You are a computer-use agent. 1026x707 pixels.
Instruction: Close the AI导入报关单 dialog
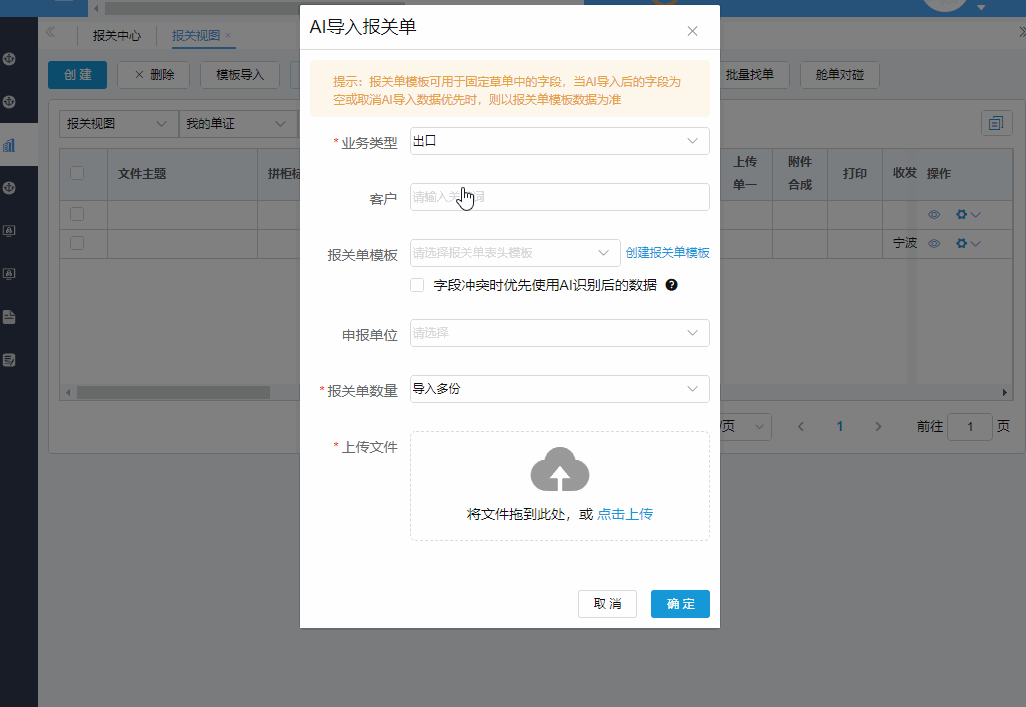pyautogui.click(x=692, y=31)
